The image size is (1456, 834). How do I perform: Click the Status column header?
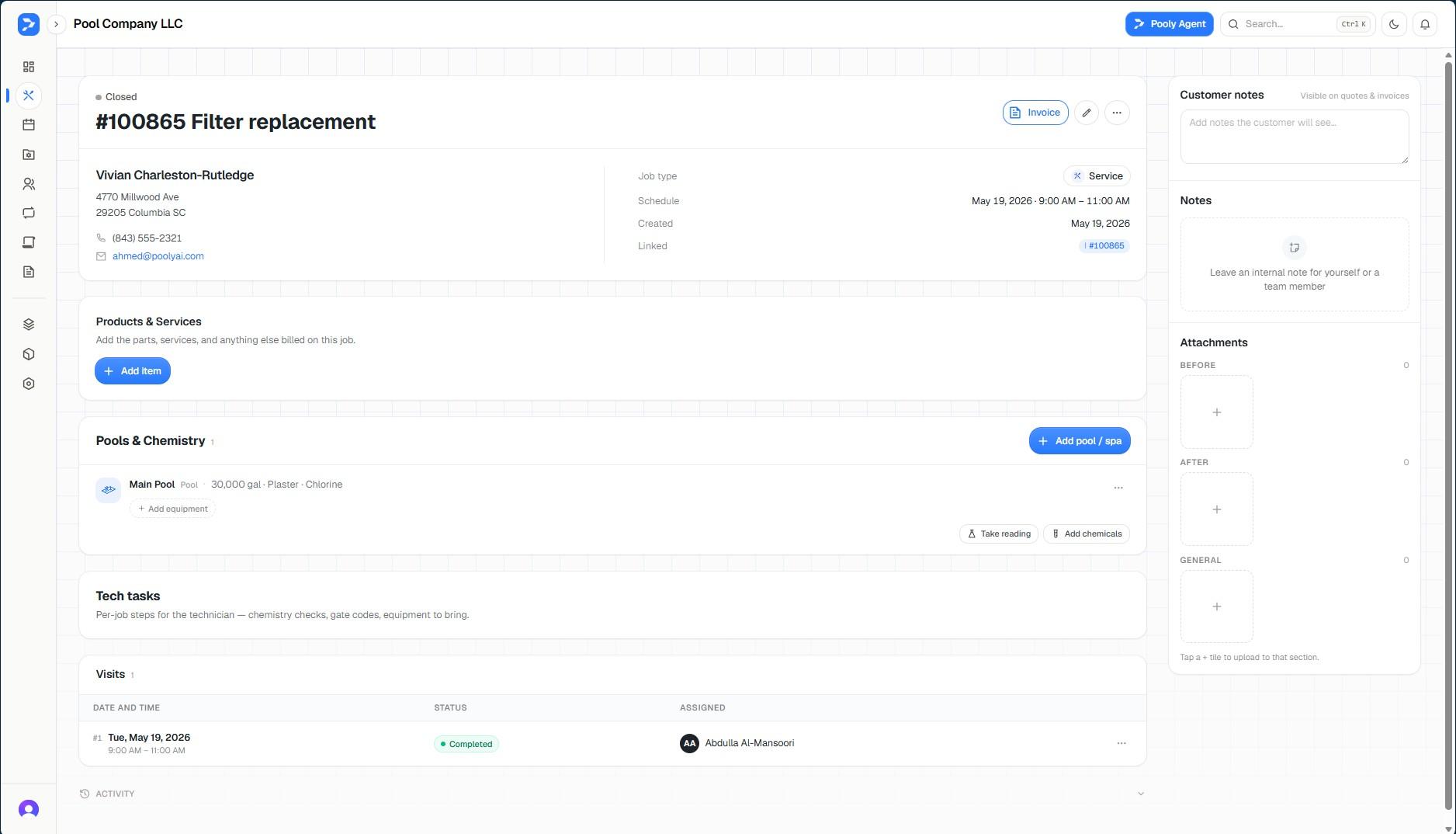point(450,708)
